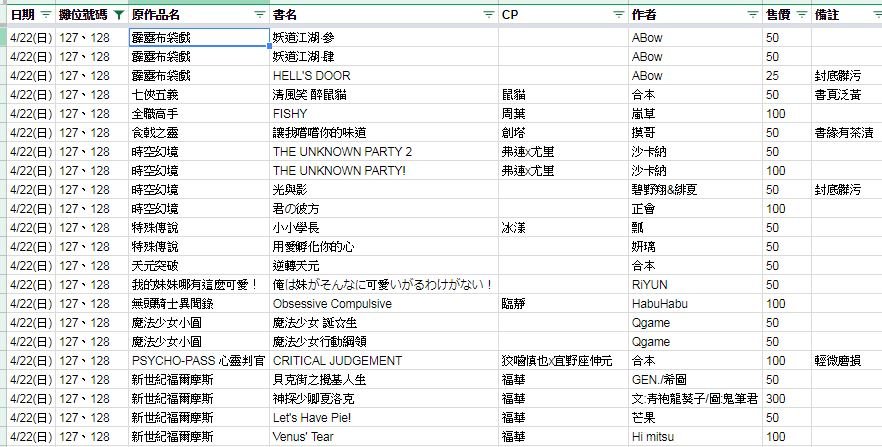The width and height of the screenshot is (882, 447).
Task: Select the 逆轉天元 cell
Action: click(x=384, y=265)
